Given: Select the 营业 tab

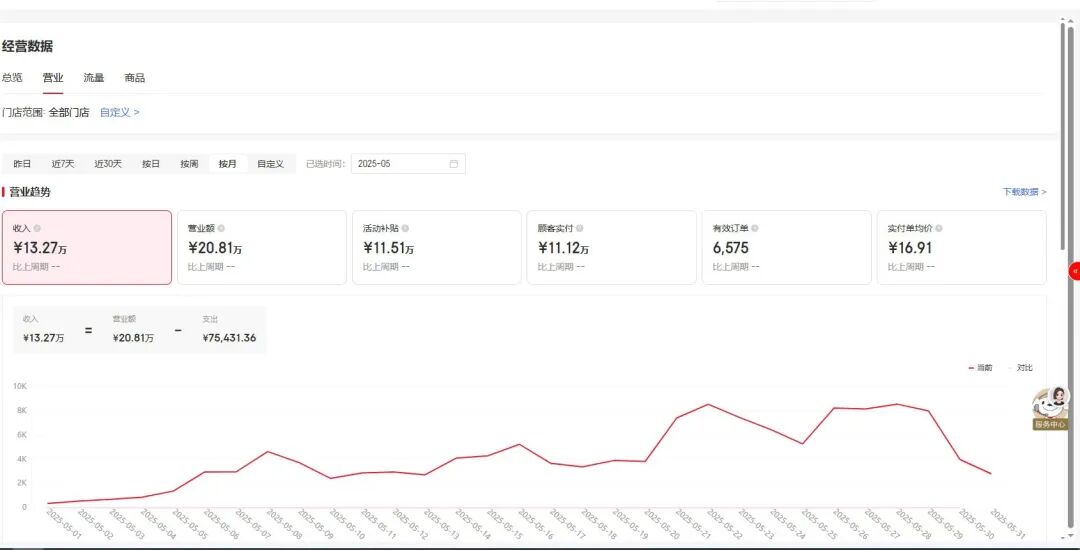Looking at the screenshot, I should pos(53,78).
